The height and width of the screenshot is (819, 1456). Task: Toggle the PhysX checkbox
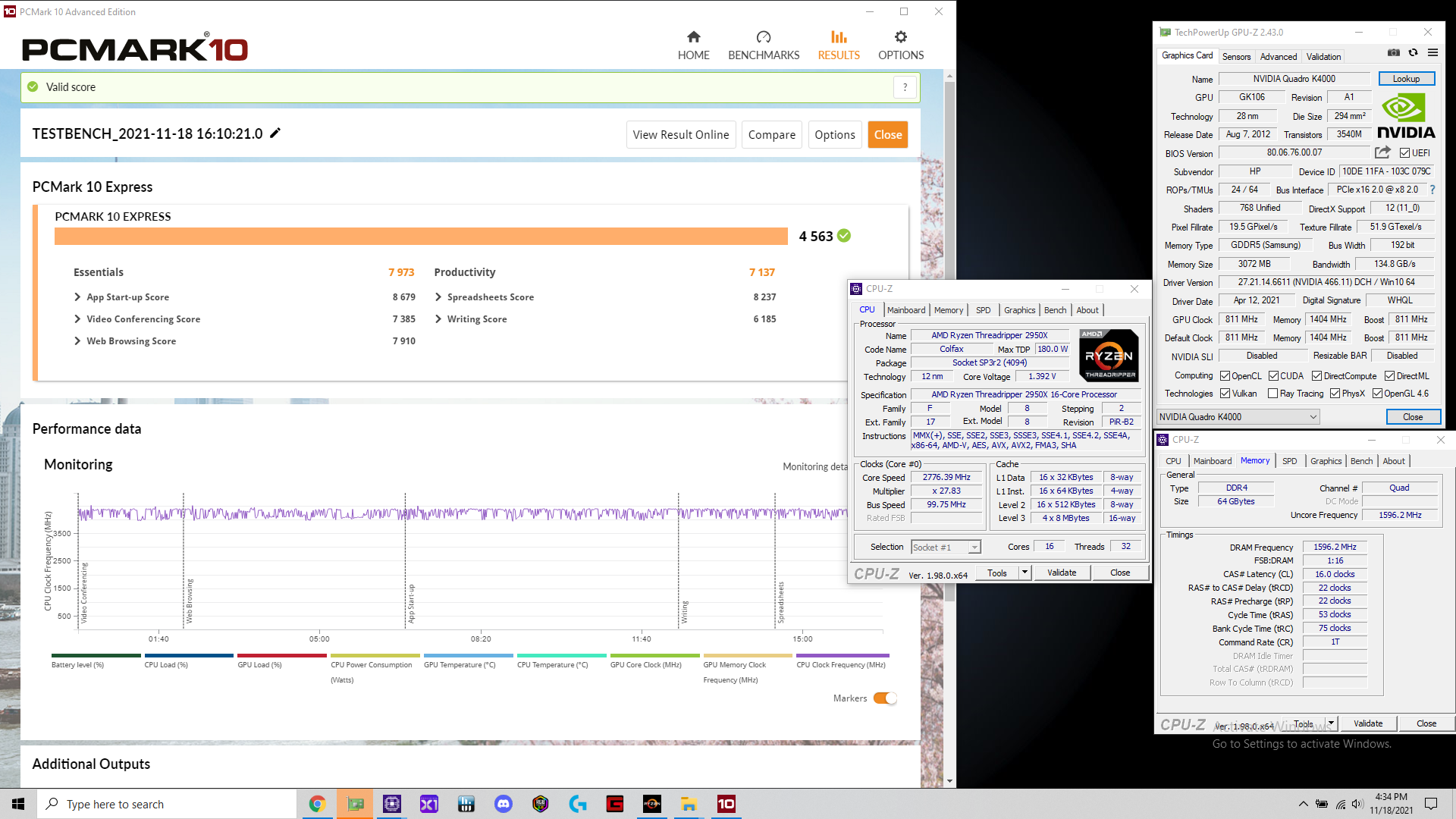pos(1335,394)
